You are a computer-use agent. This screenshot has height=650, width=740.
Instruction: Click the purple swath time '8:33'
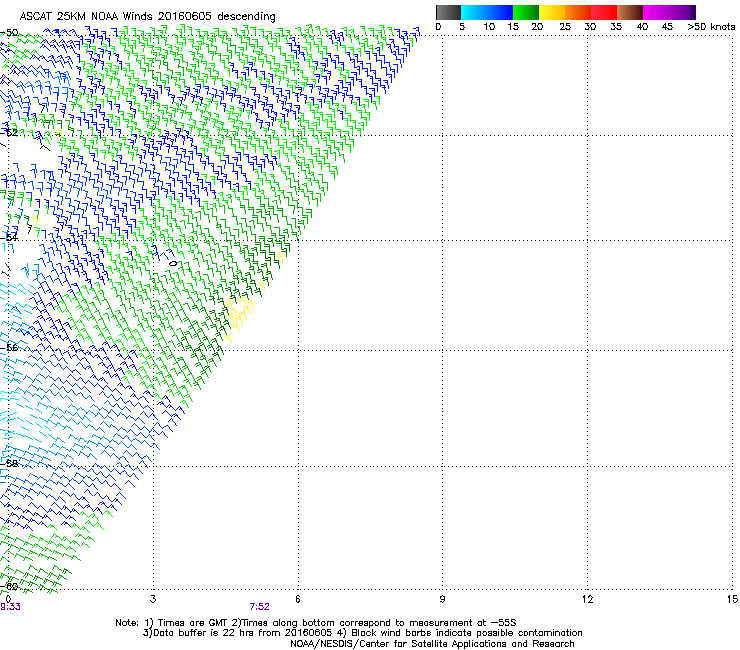[x=10, y=607]
